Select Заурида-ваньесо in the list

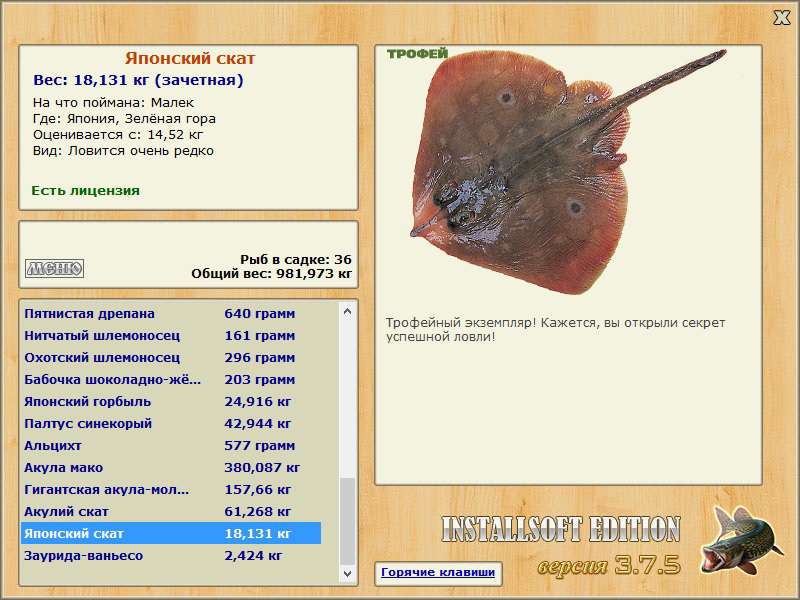coord(171,555)
